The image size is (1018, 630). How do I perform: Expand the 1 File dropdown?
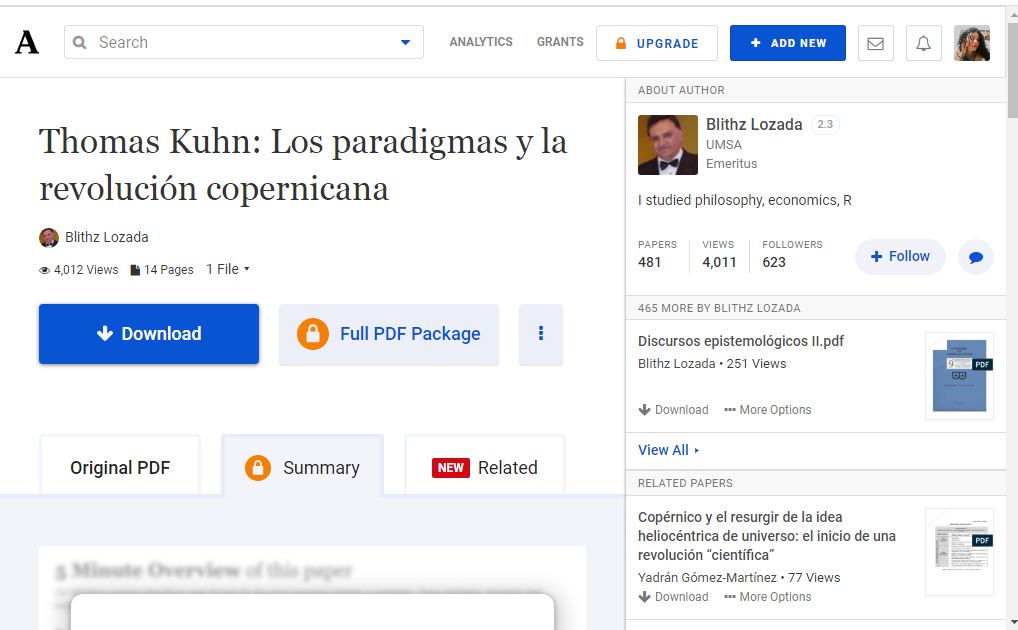(x=227, y=269)
